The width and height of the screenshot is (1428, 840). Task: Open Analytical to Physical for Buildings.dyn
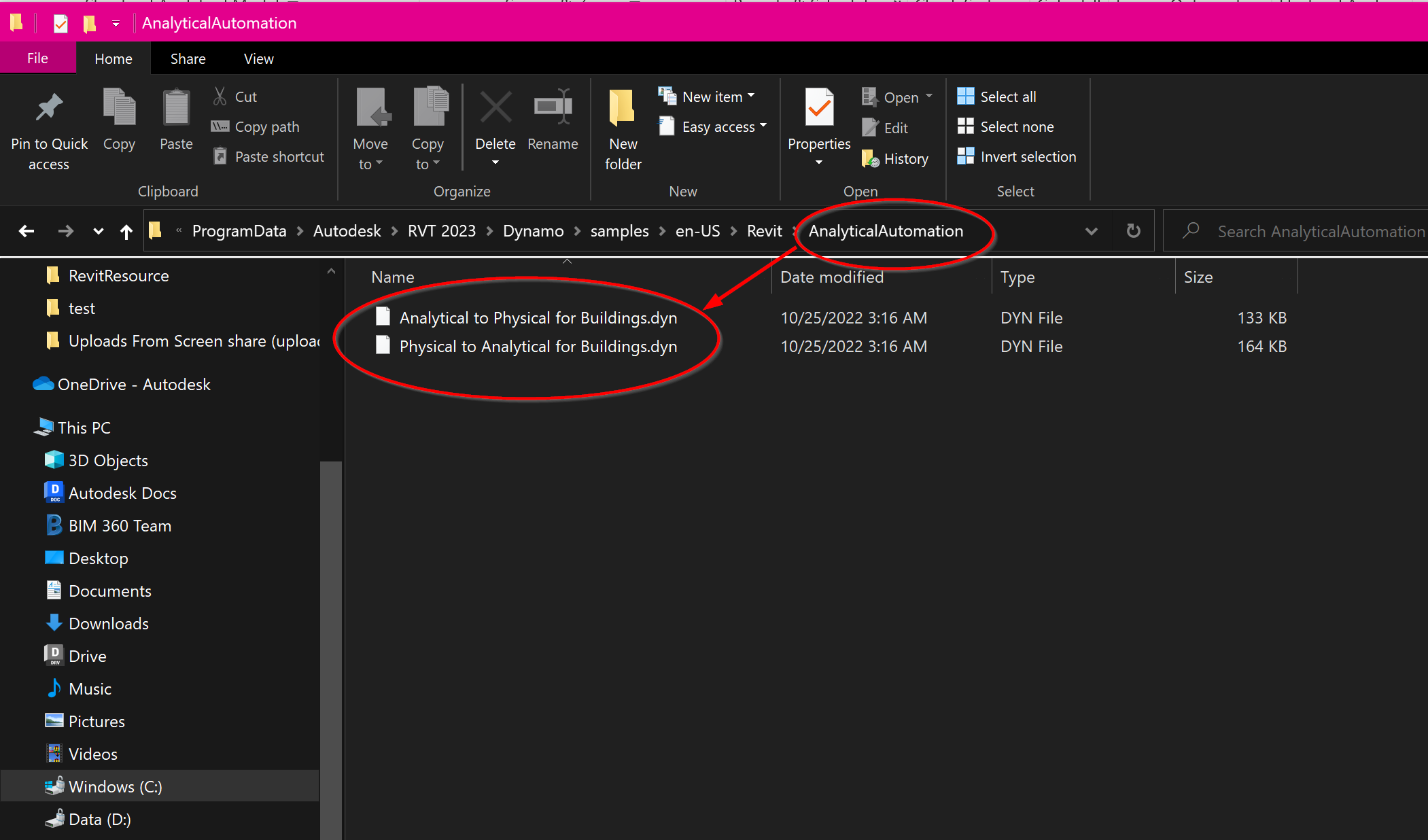click(538, 317)
